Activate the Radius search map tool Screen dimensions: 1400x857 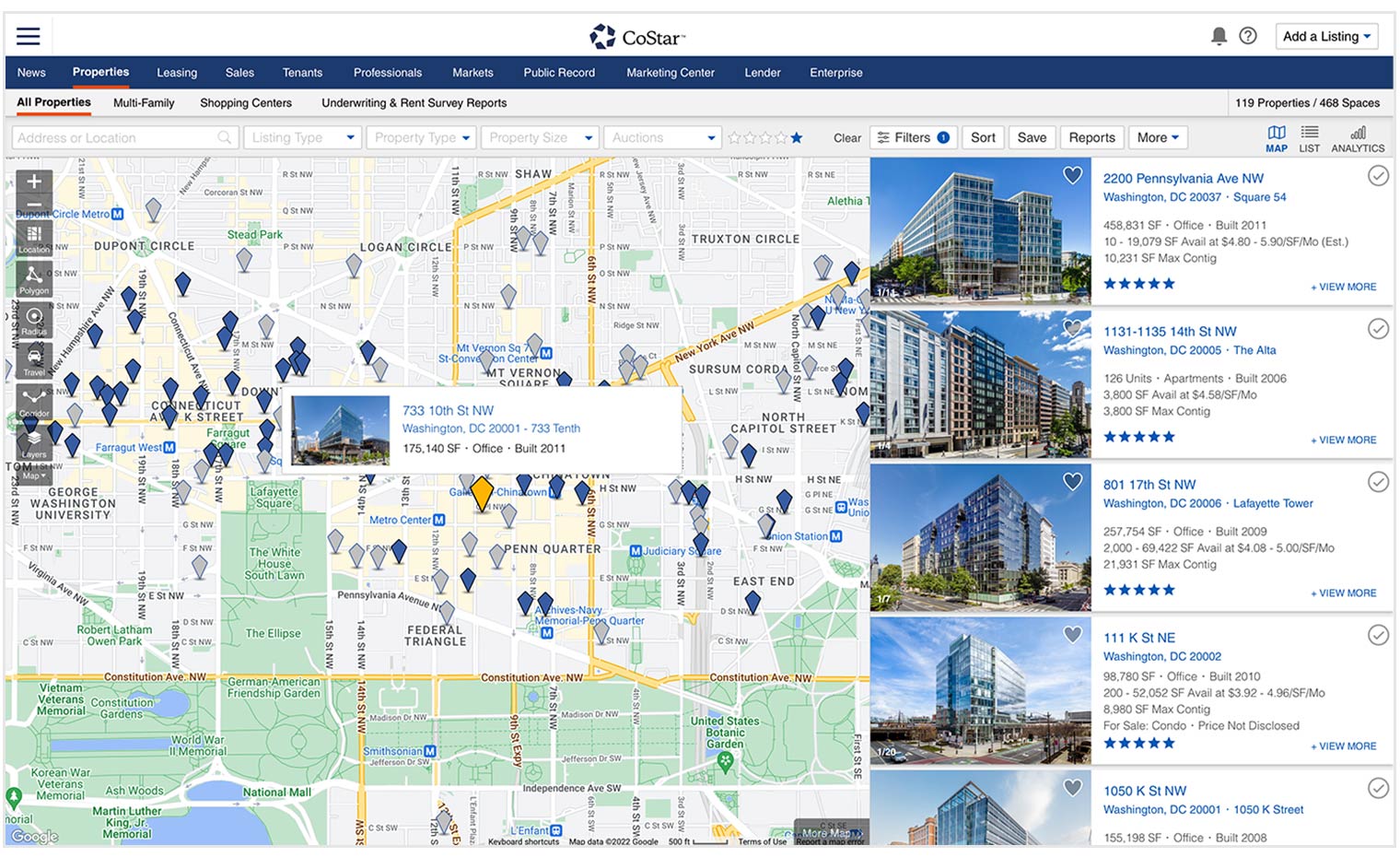[34, 320]
